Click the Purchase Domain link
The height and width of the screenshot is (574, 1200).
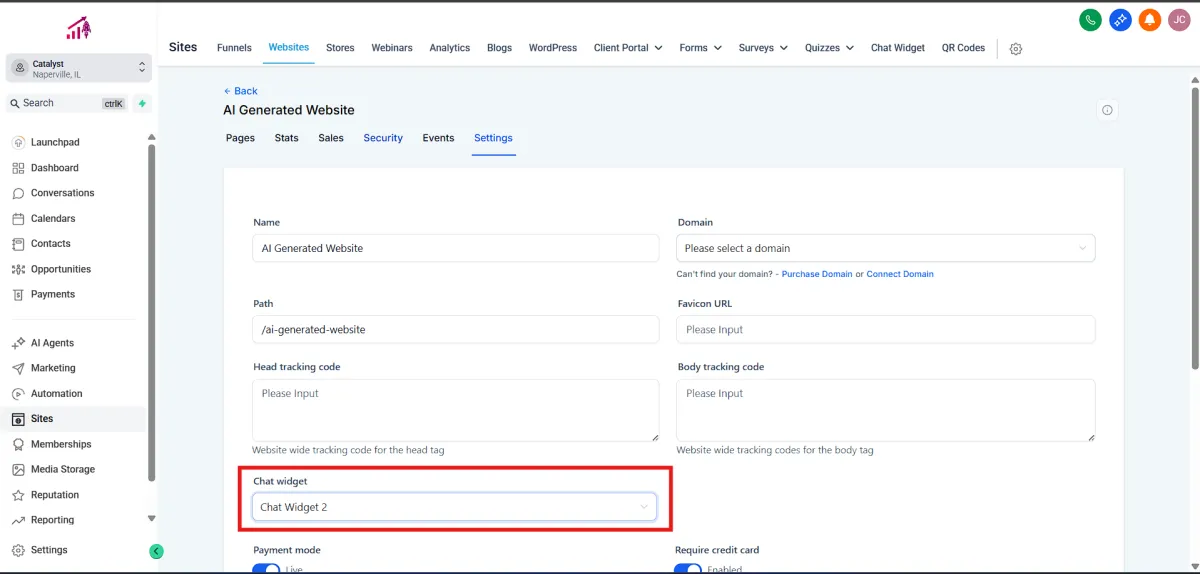[x=817, y=274]
